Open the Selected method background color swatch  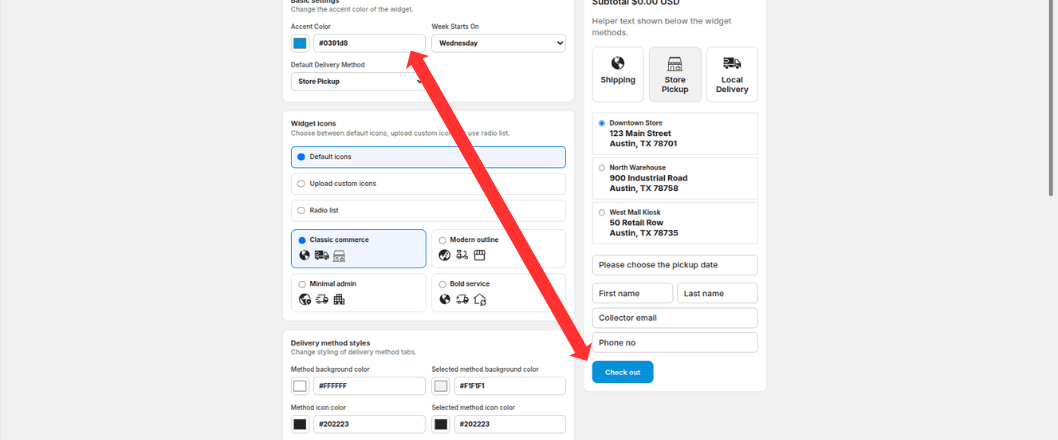pos(441,386)
